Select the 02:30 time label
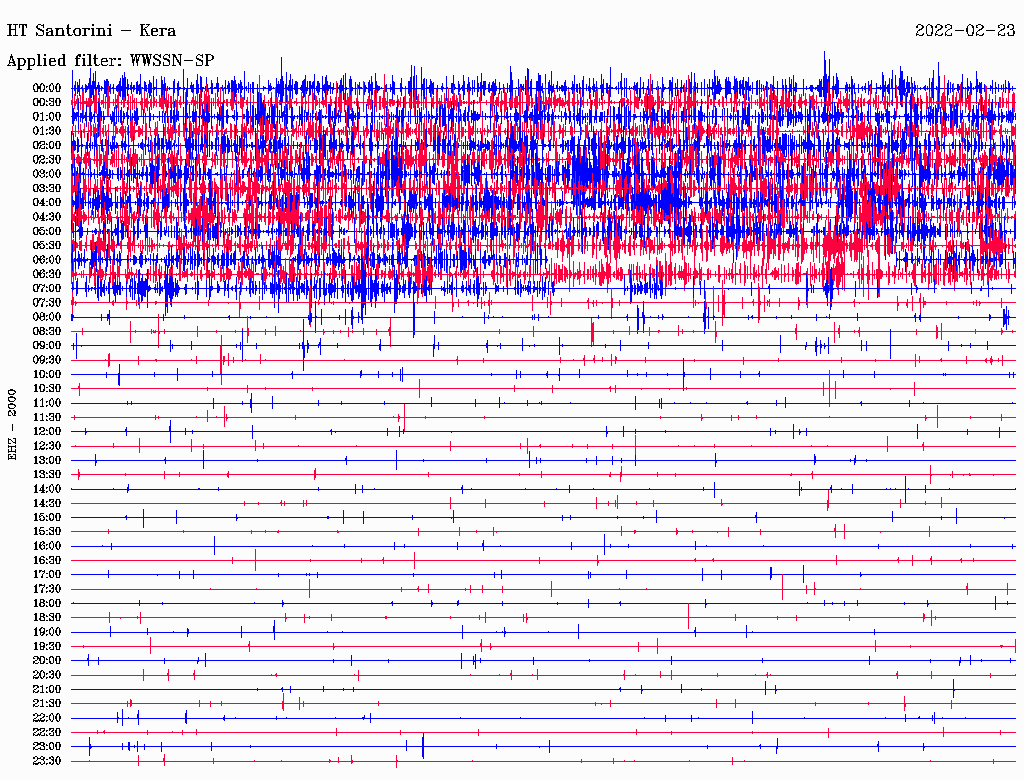 tap(47, 160)
